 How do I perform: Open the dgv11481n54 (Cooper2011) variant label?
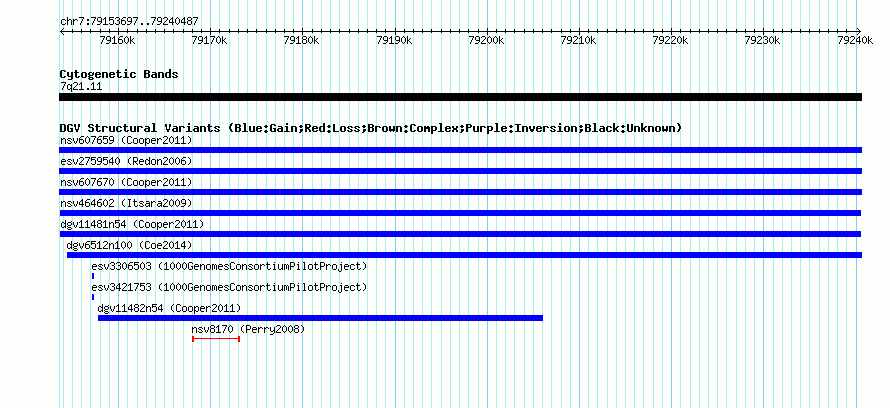tap(132, 224)
